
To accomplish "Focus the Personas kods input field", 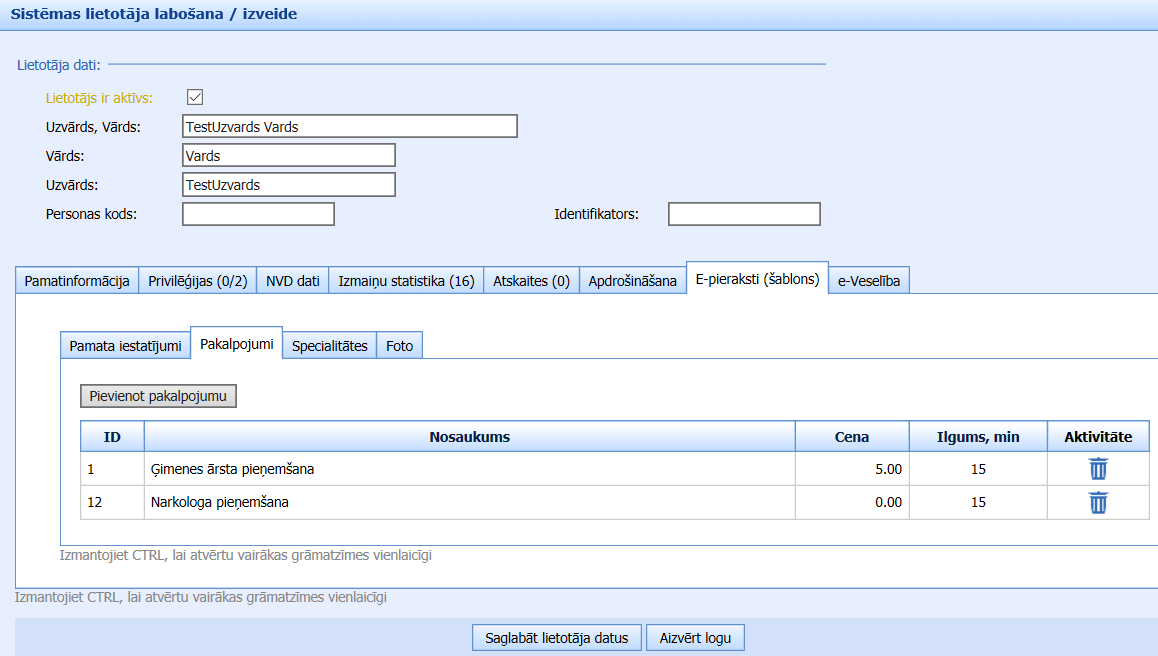I will pos(258,214).
